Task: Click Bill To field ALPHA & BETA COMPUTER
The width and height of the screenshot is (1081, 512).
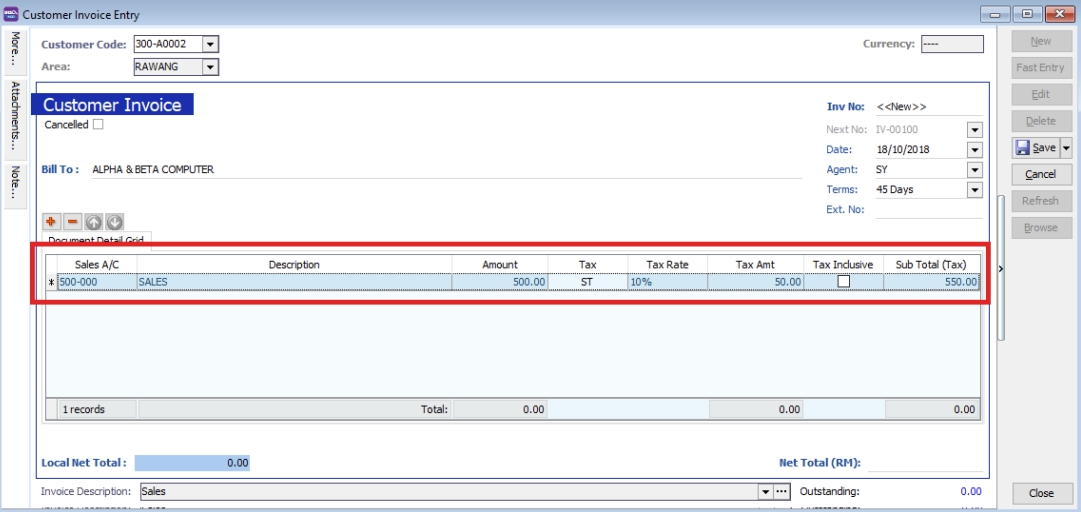Action: 447,170
